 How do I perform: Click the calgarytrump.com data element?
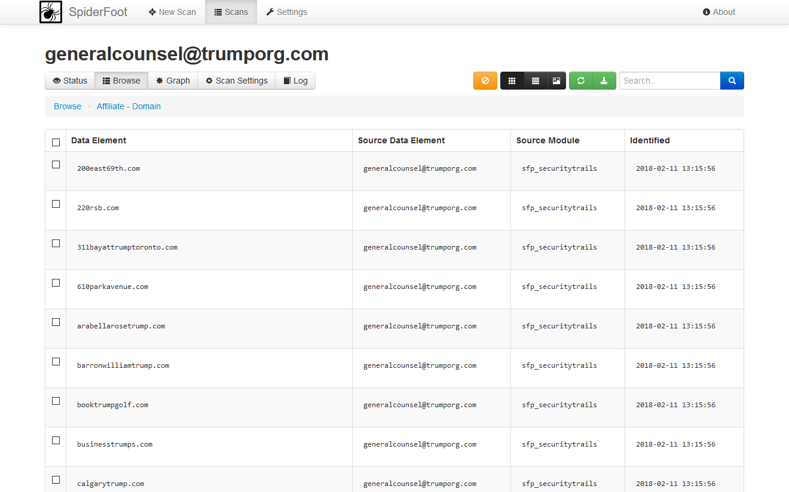(110, 483)
